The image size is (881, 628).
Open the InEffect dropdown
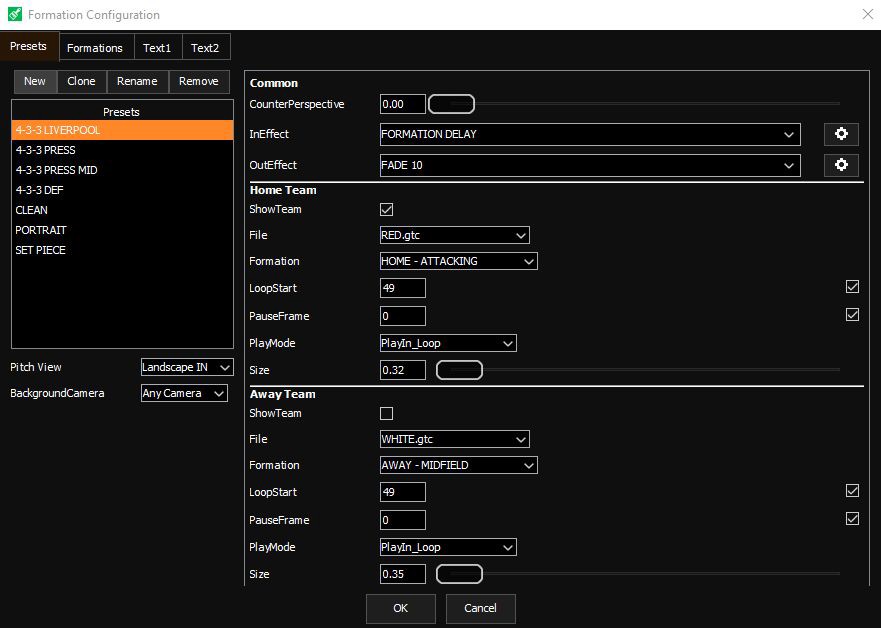590,134
